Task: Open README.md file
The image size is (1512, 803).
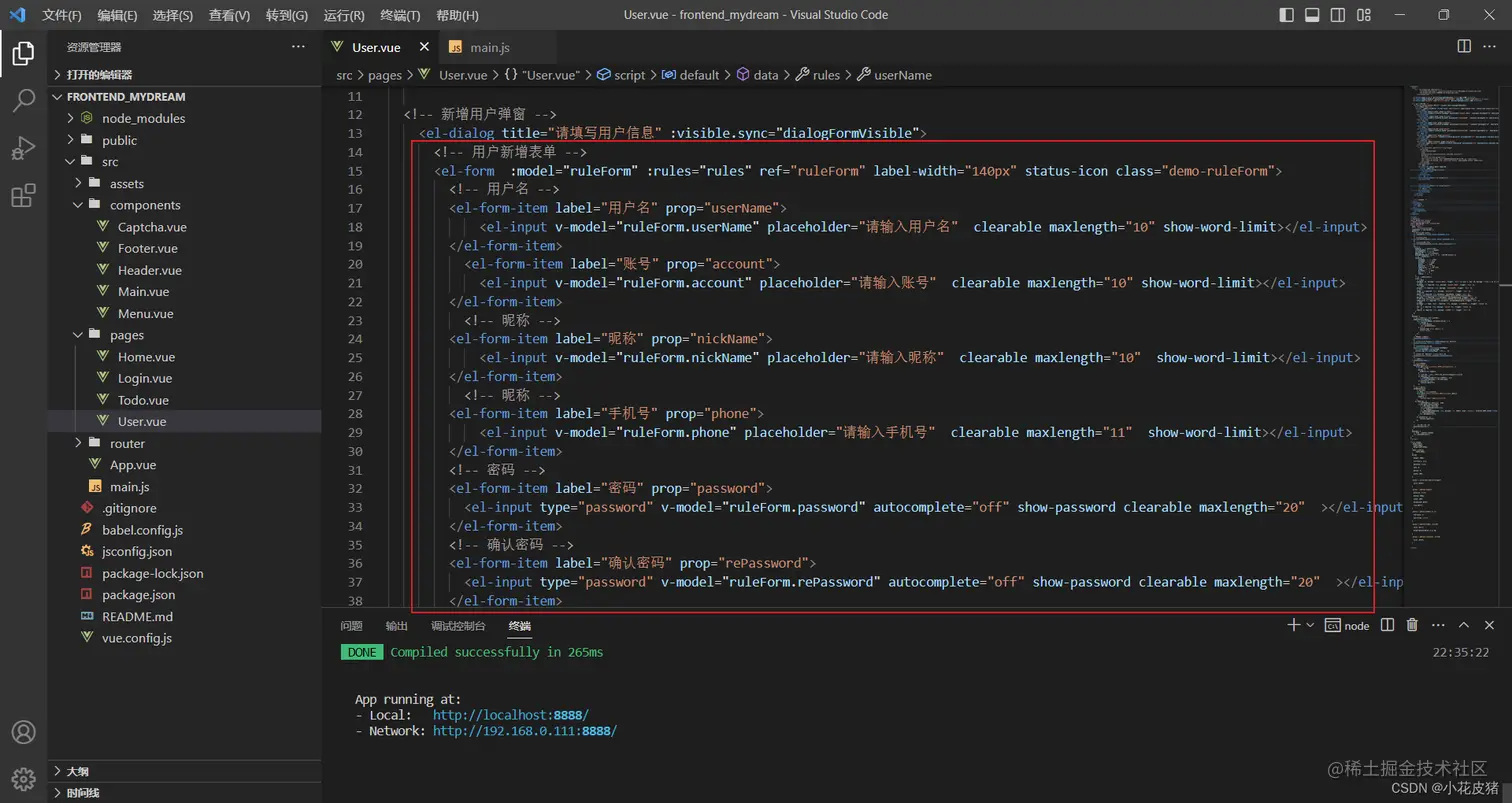Action: pyautogui.click(x=185, y=616)
